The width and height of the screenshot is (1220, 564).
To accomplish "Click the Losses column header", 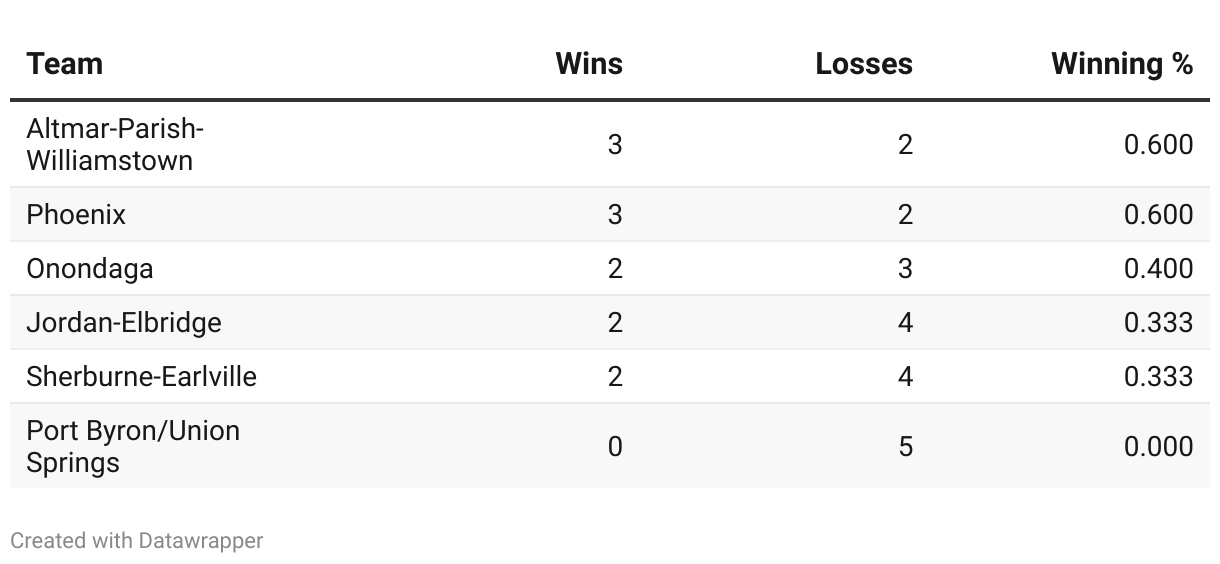I will click(864, 64).
